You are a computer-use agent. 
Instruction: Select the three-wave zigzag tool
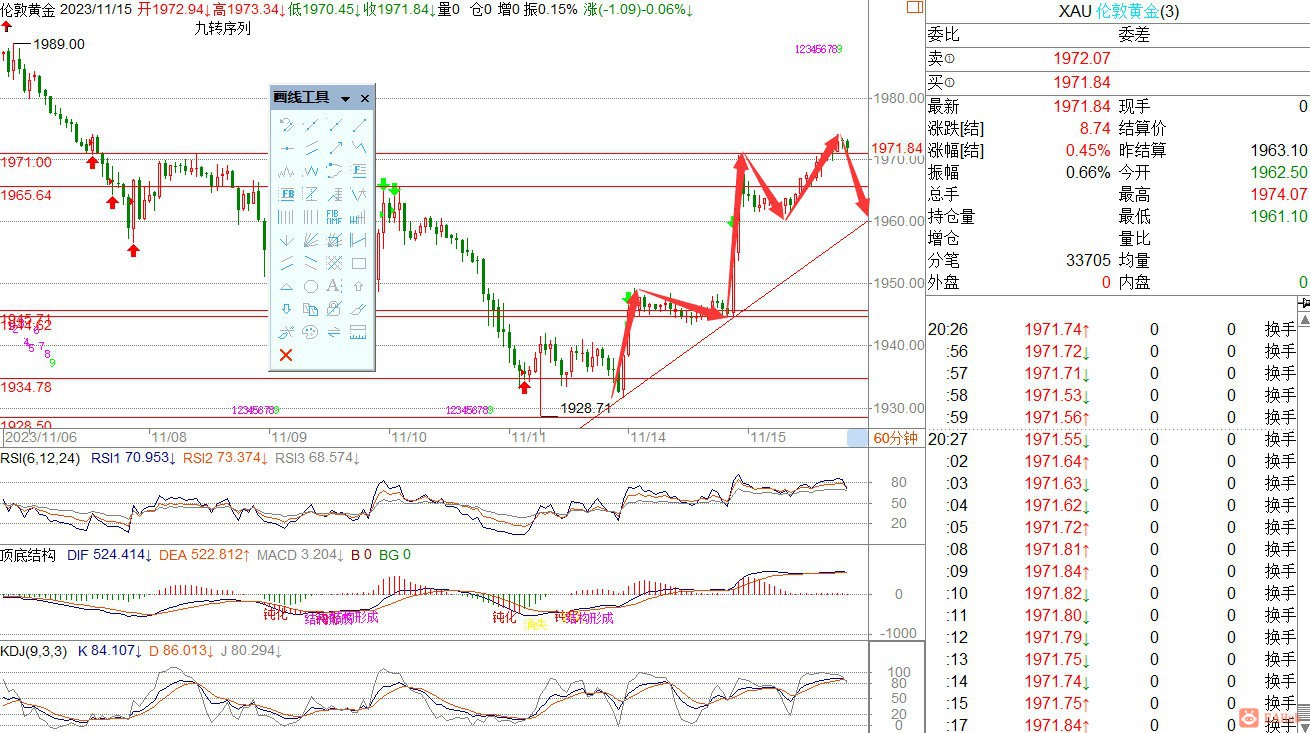pos(359,148)
